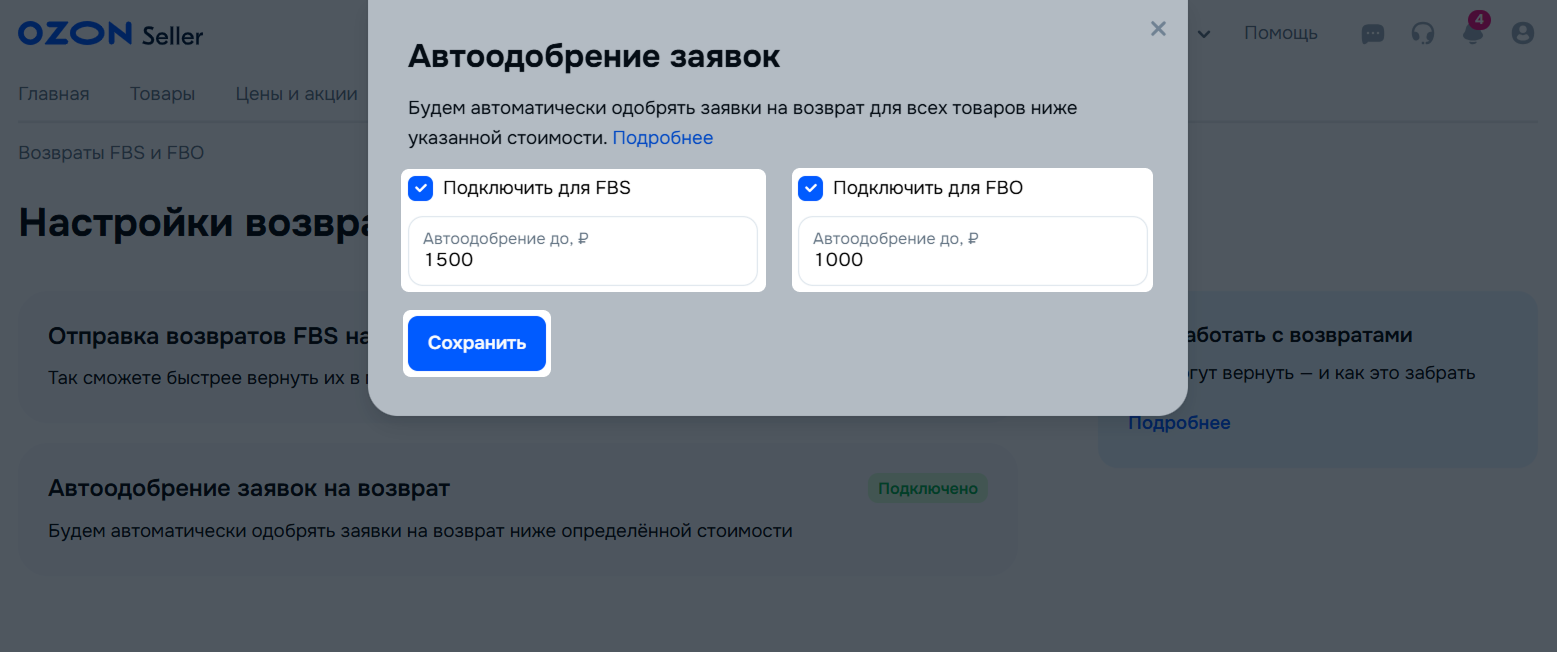
Task: Open the Цены и акции menu
Action: tap(296, 94)
